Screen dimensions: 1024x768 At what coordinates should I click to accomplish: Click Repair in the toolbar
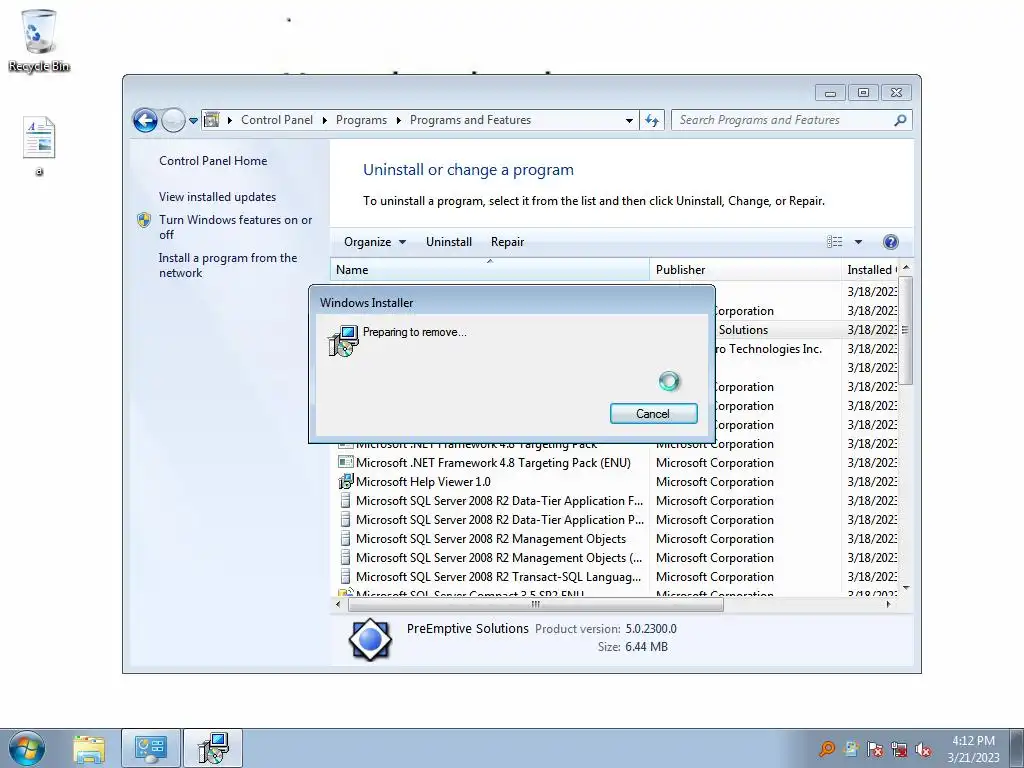507,242
